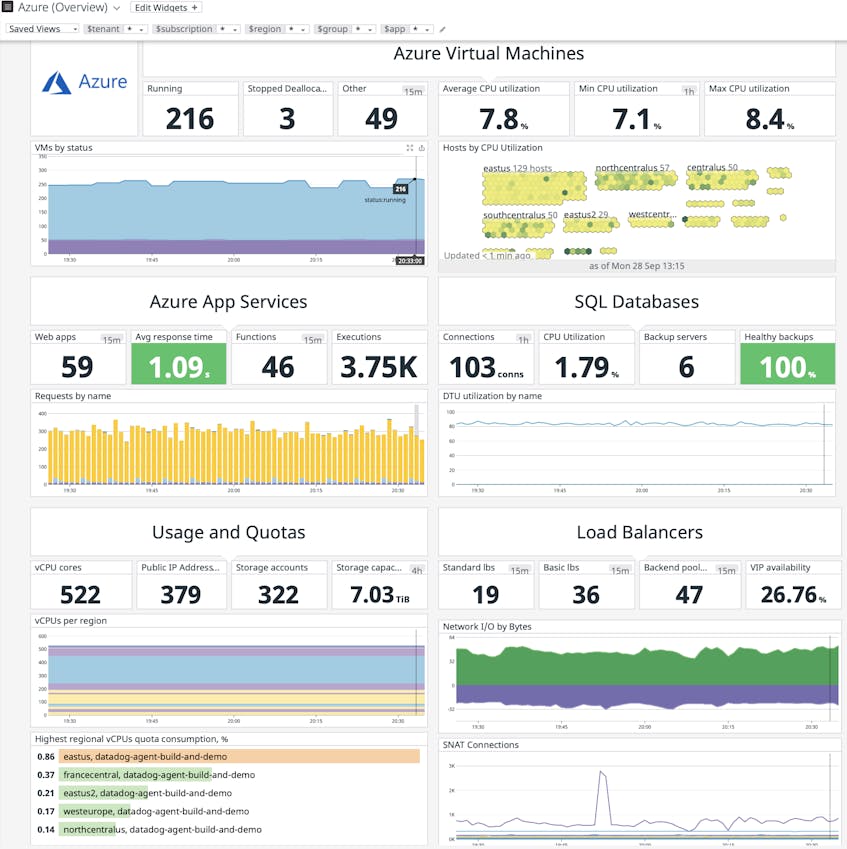
Task: Click the Backend pool value 47
Action: 689,595
